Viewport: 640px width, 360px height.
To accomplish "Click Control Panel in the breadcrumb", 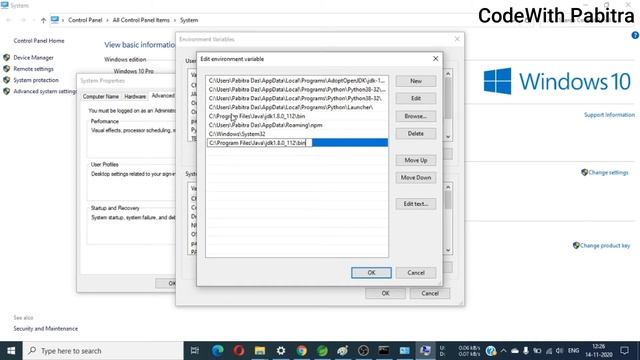I will [85, 20].
